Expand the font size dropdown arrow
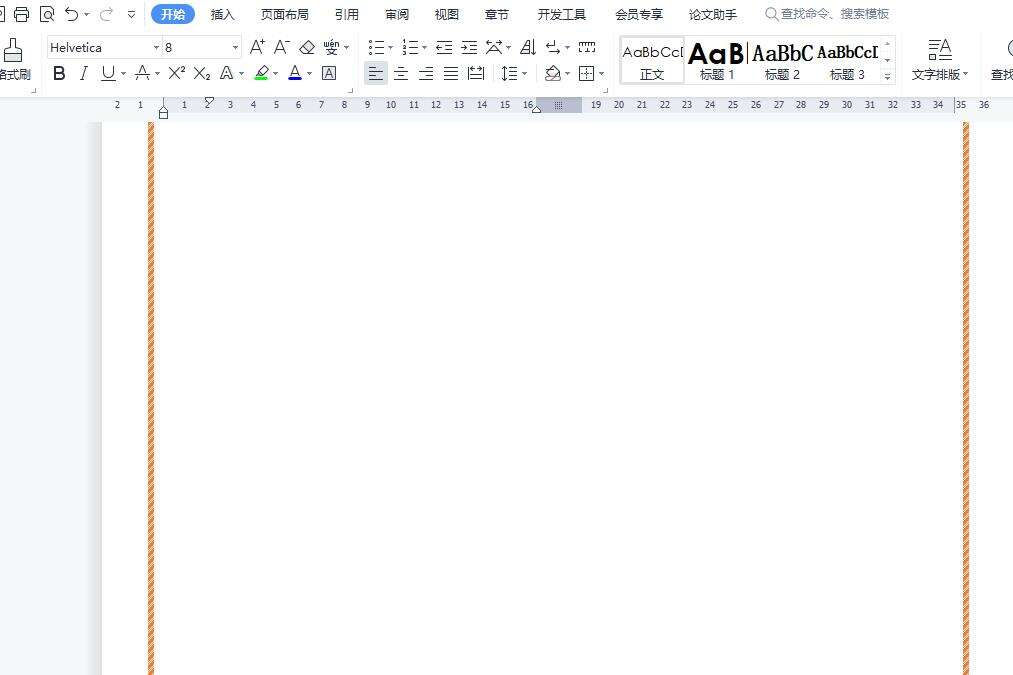The height and width of the screenshot is (675, 1013). [235, 47]
